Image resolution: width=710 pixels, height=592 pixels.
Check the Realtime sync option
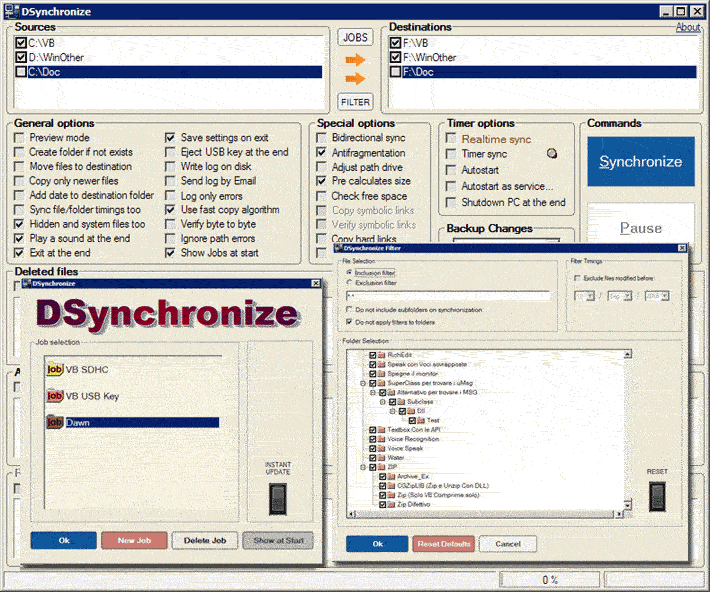click(451, 138)
